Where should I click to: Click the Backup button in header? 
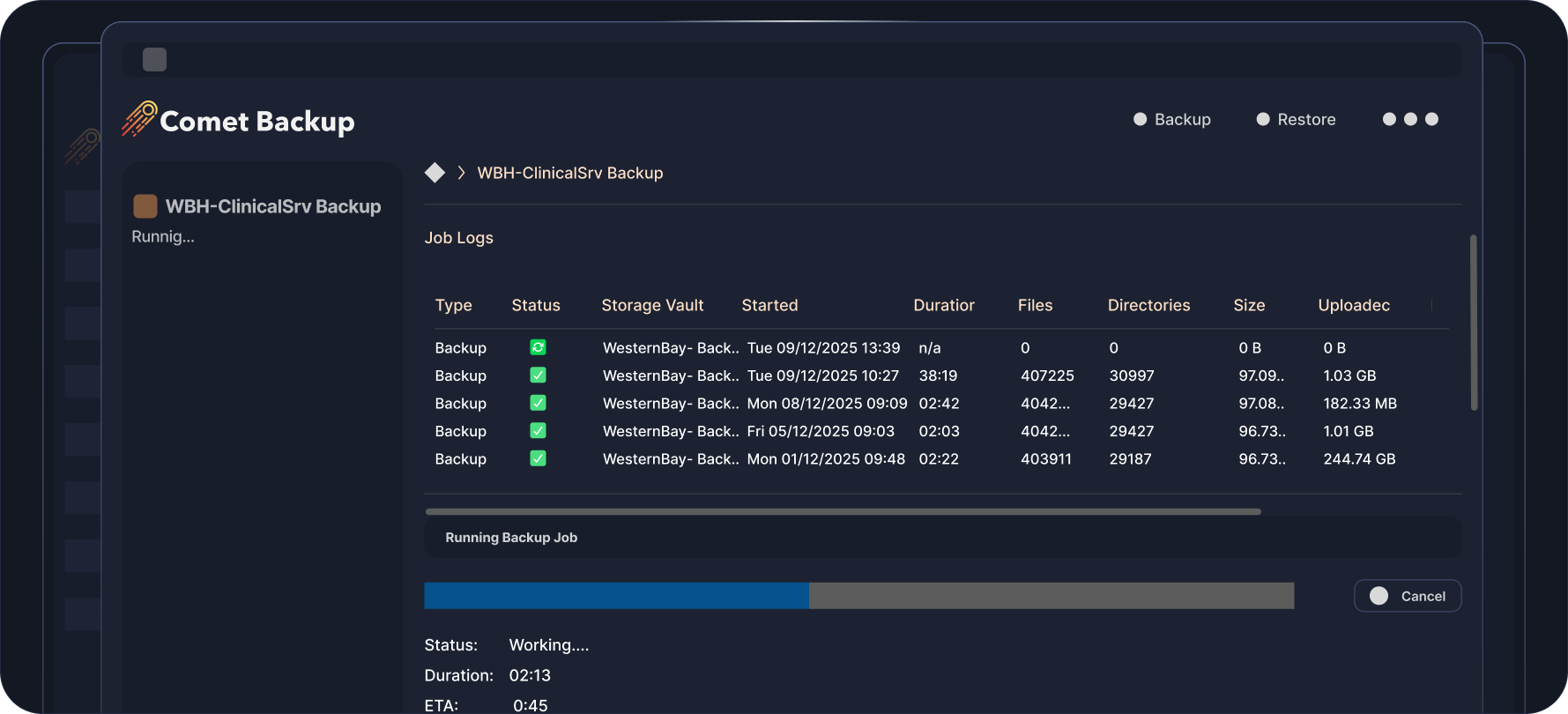[1172, 119]
